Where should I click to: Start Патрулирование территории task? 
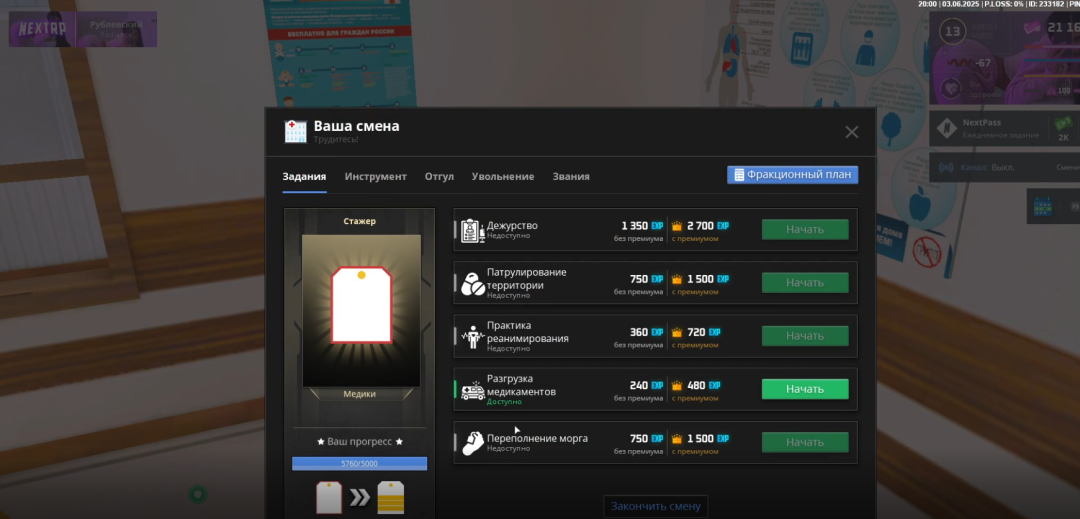805,283
